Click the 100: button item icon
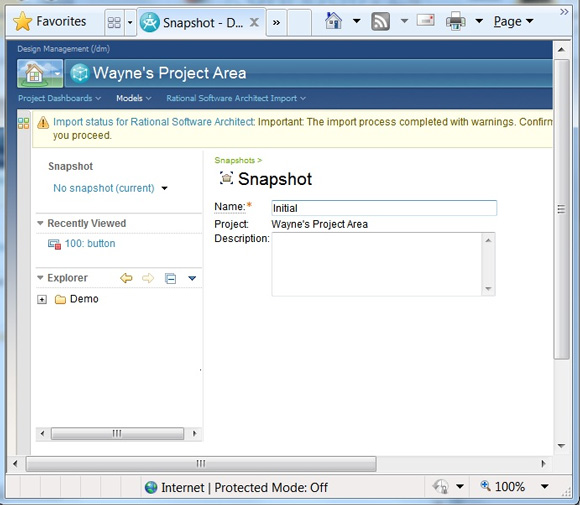The width and height of the screenshot is (580, 505). [54, 244]
